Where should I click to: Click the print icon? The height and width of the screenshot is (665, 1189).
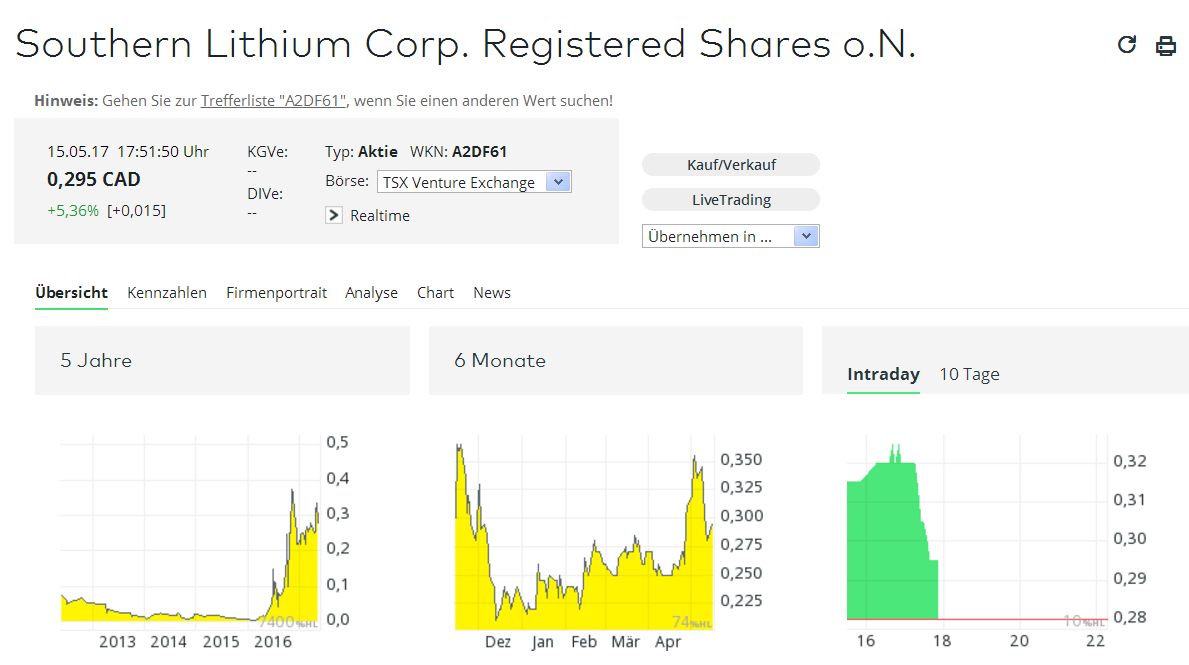click(1166, 44)
